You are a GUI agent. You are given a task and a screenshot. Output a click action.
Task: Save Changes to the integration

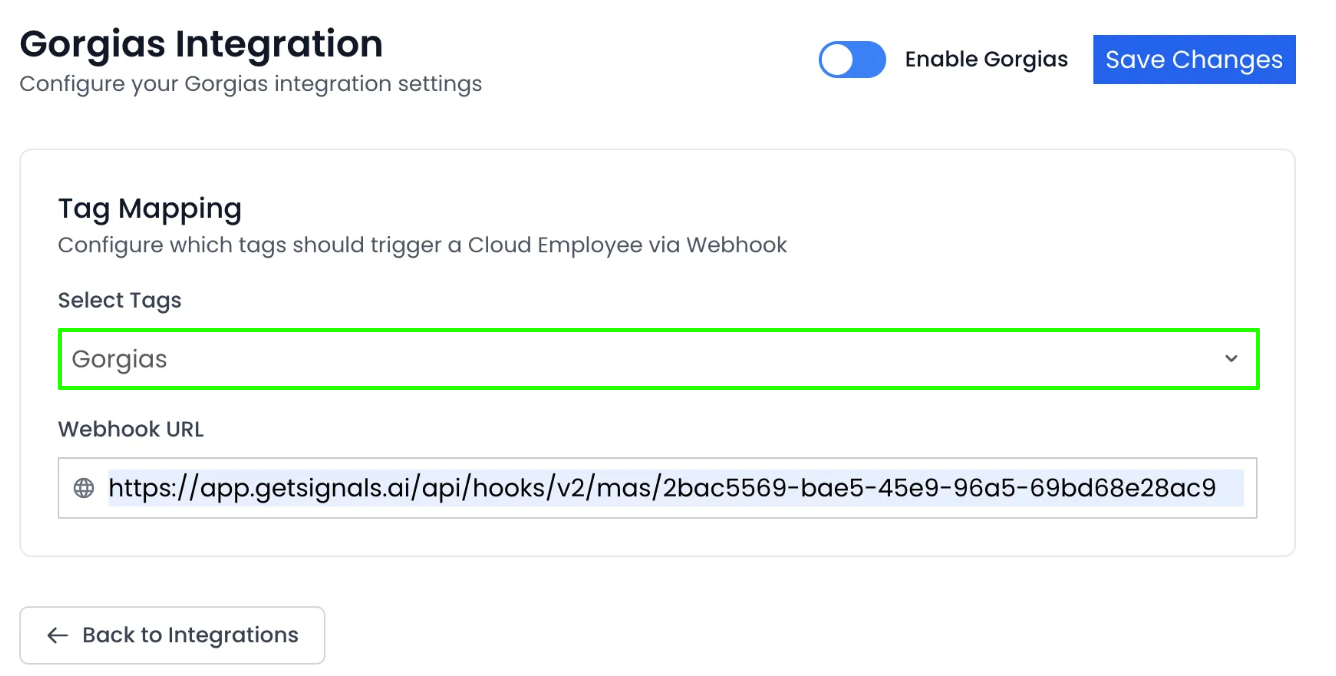(x=1194, y=60)
